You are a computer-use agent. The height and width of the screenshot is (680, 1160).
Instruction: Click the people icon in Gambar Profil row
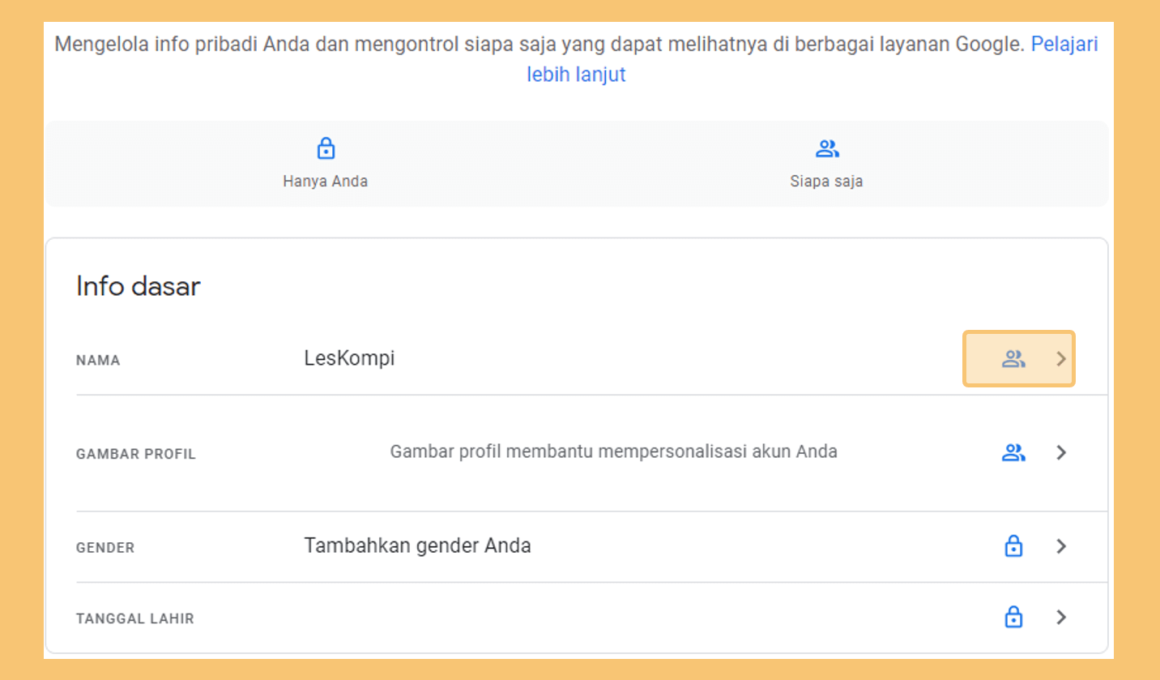(1014, 452)
